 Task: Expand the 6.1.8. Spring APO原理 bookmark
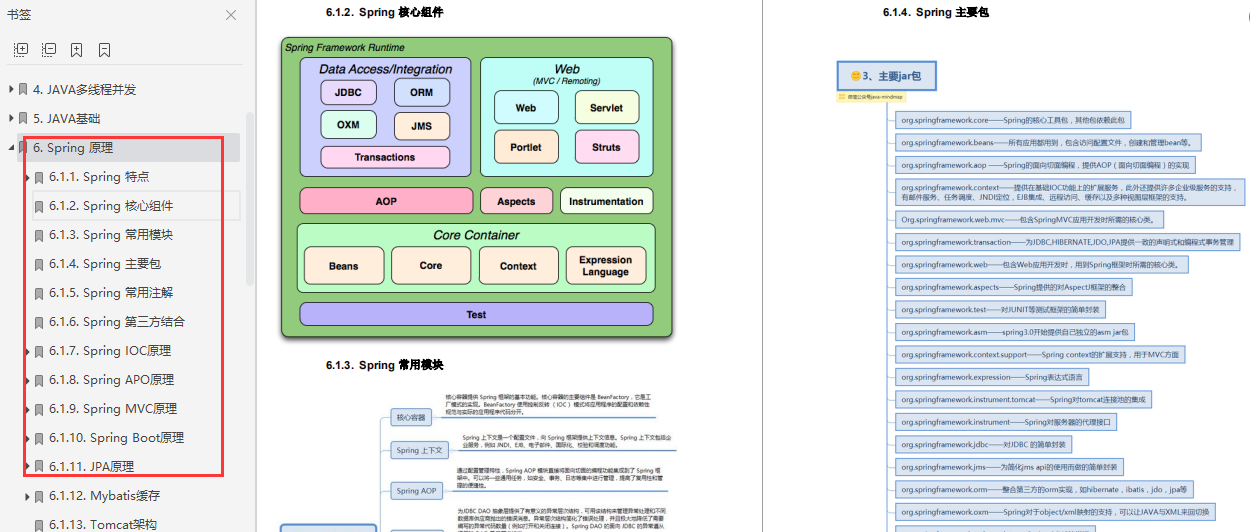(x=27, y=380)
